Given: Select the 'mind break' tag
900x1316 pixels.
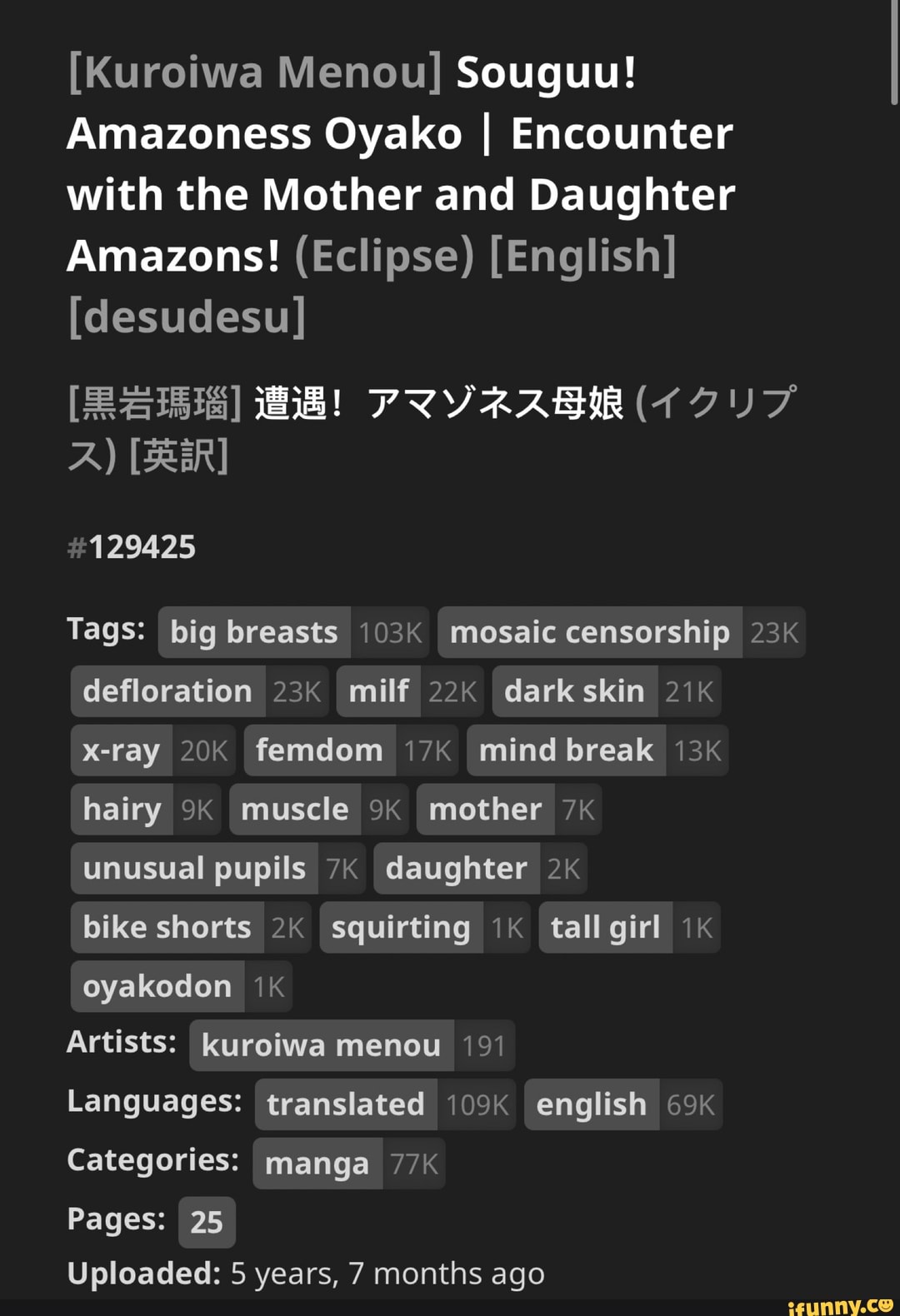Looking at the screenshot, I should (566, 751).
